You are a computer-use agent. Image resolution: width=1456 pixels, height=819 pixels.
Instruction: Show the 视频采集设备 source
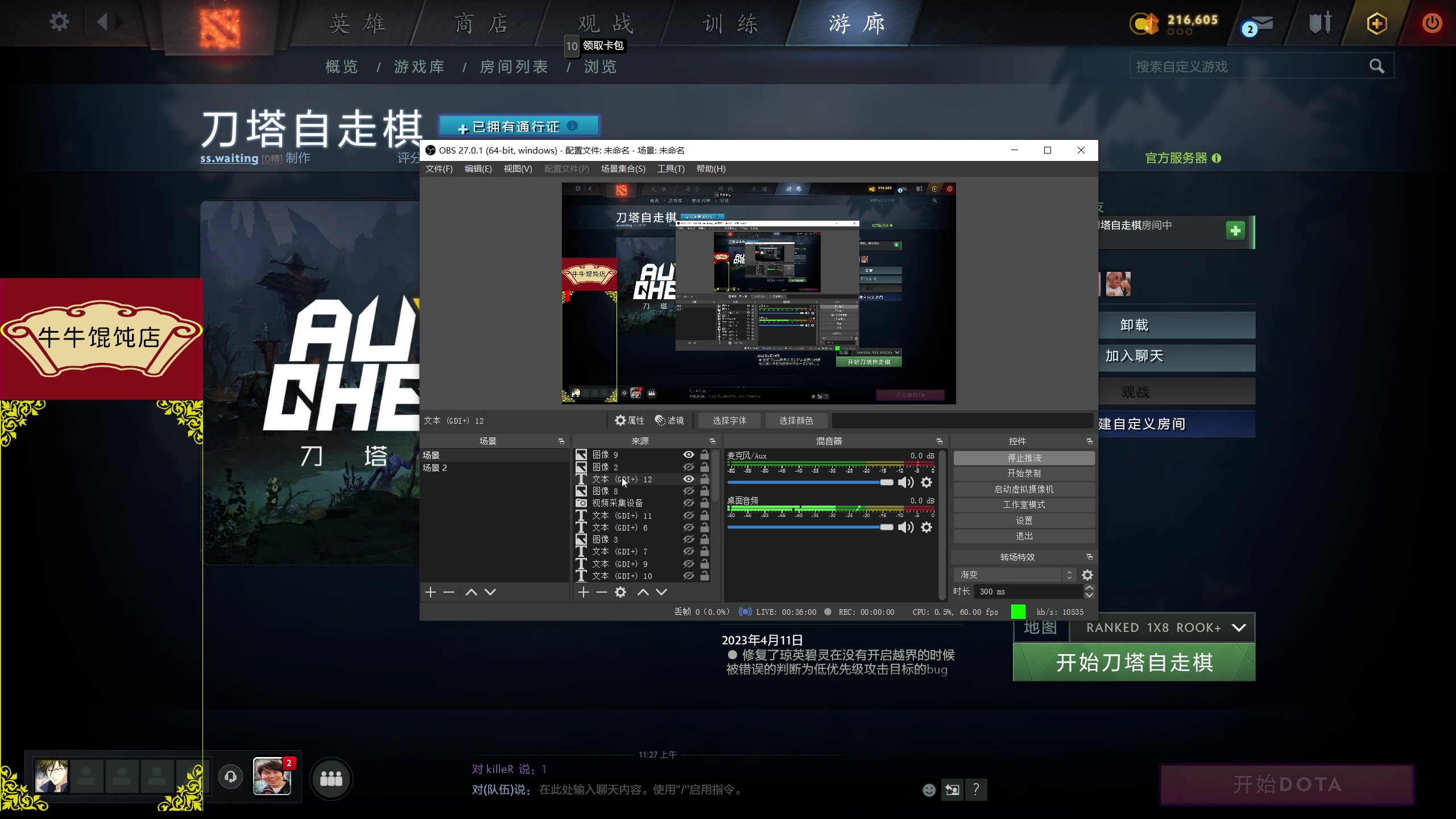688,503
